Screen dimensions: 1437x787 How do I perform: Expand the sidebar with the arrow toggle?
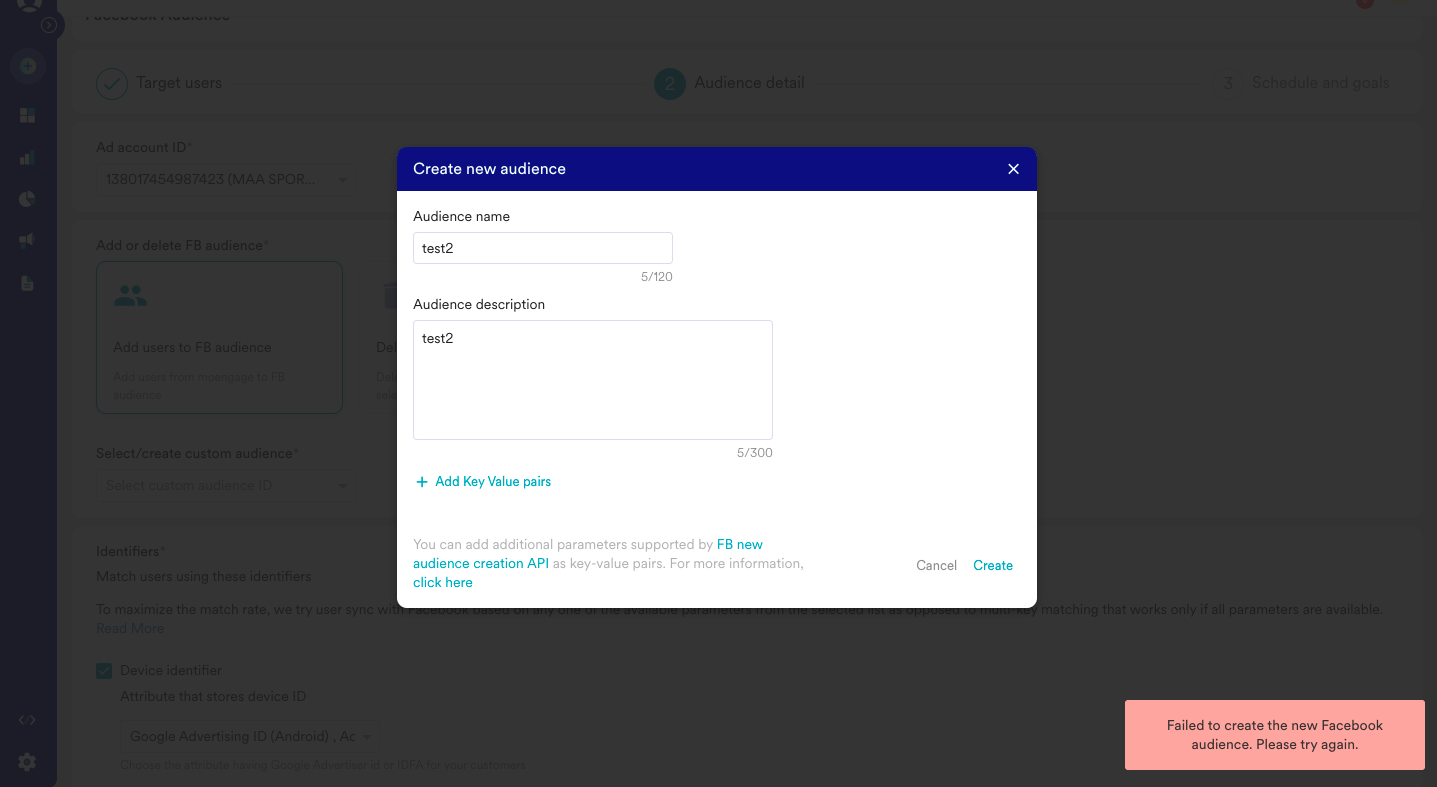tap(48, 25)
